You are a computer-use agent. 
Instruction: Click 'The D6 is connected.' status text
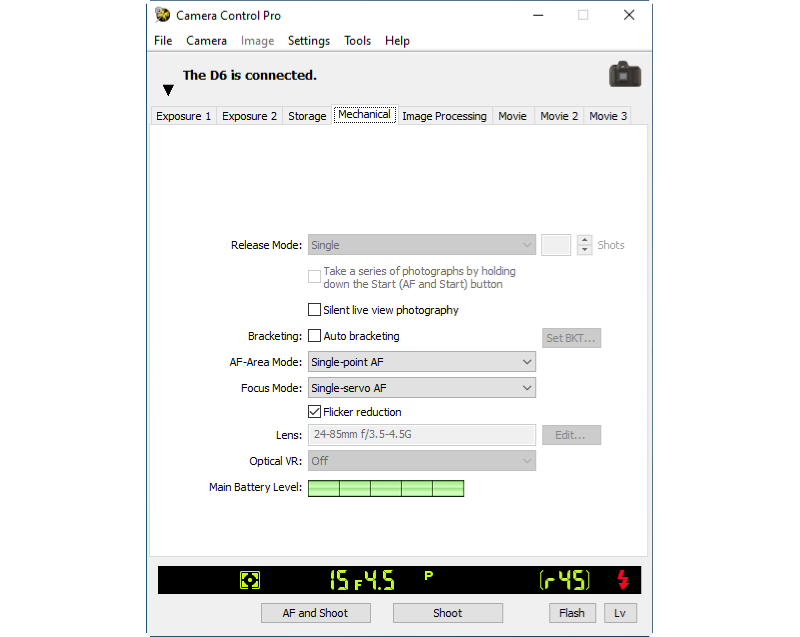(x=250, y=75)
